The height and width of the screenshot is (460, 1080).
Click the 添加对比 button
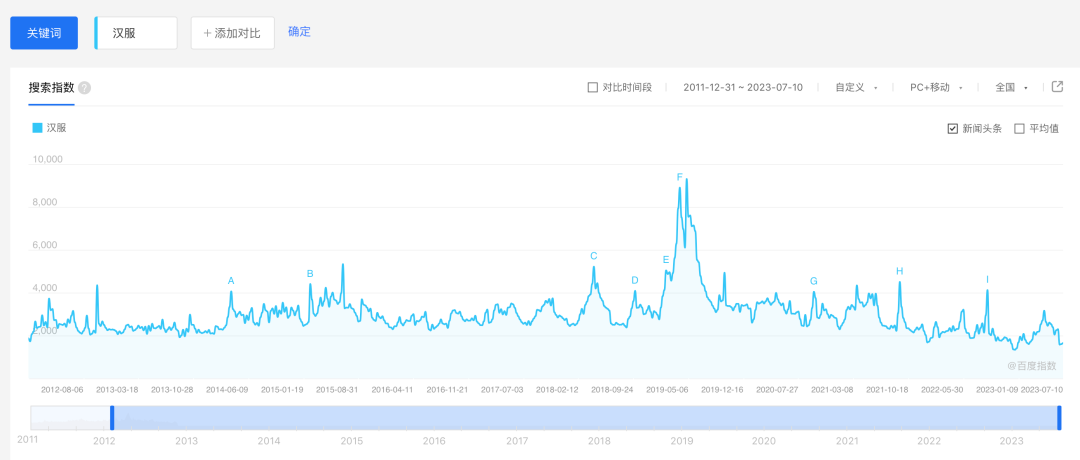click(232, 33)
